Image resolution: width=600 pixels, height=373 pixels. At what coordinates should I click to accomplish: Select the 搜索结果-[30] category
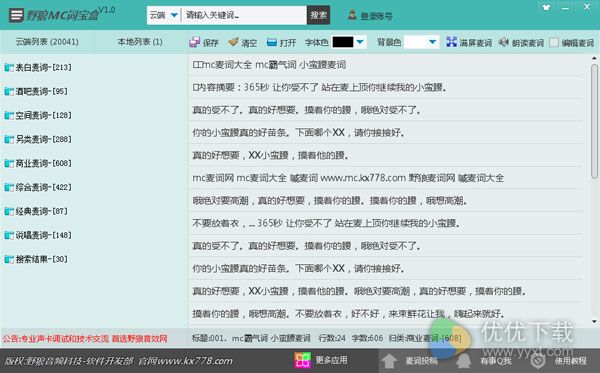(x=41, y=259)
